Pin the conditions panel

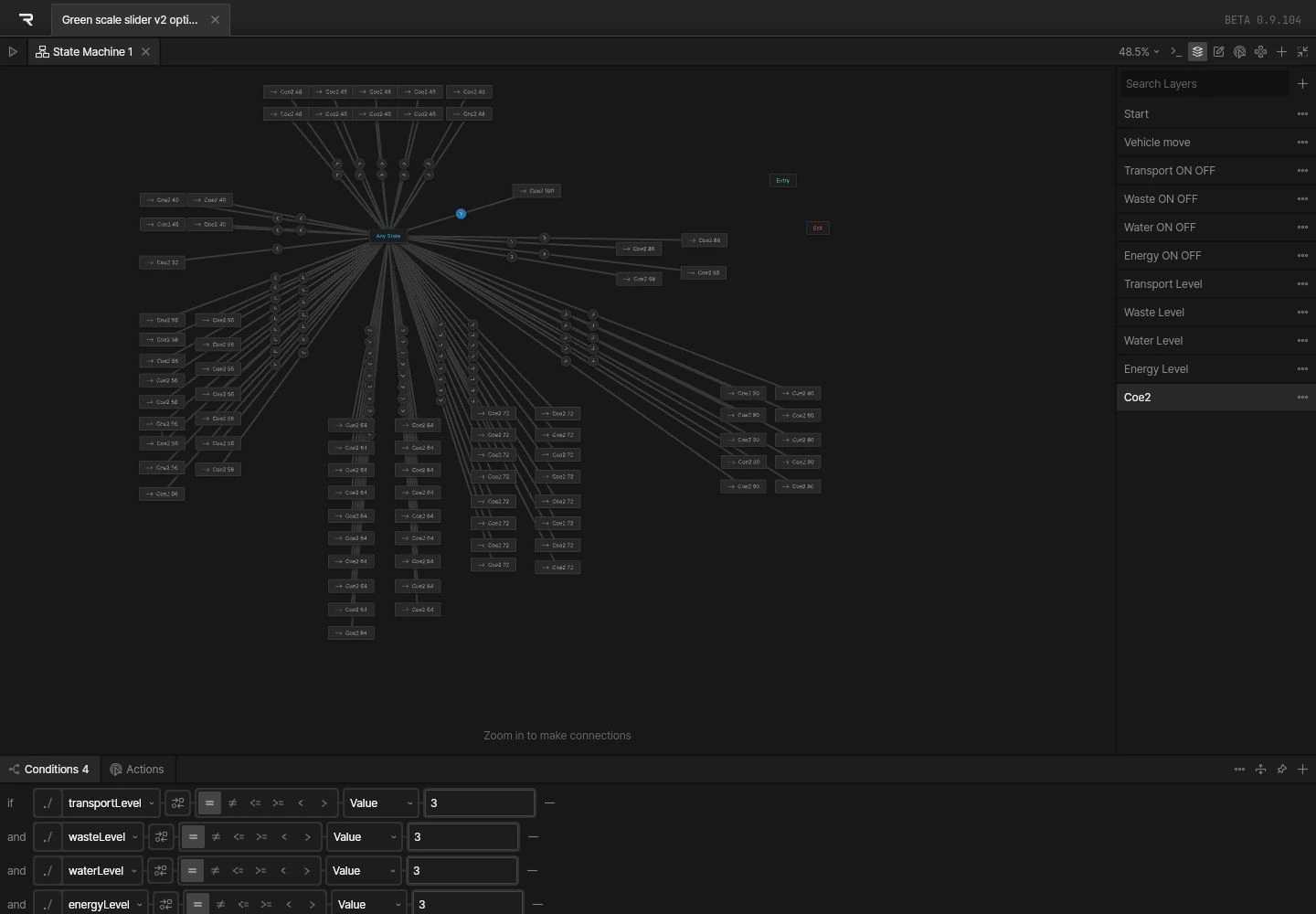(x=1281, y=770)
